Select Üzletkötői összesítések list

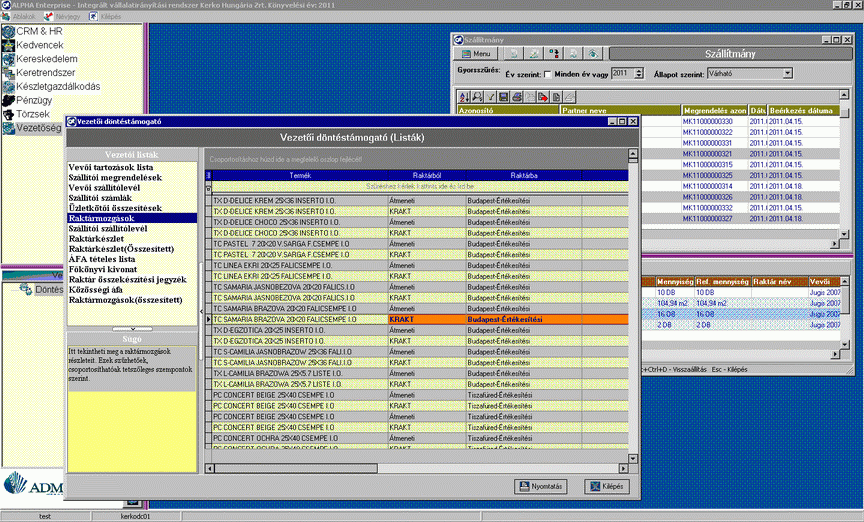pos(115,208)
